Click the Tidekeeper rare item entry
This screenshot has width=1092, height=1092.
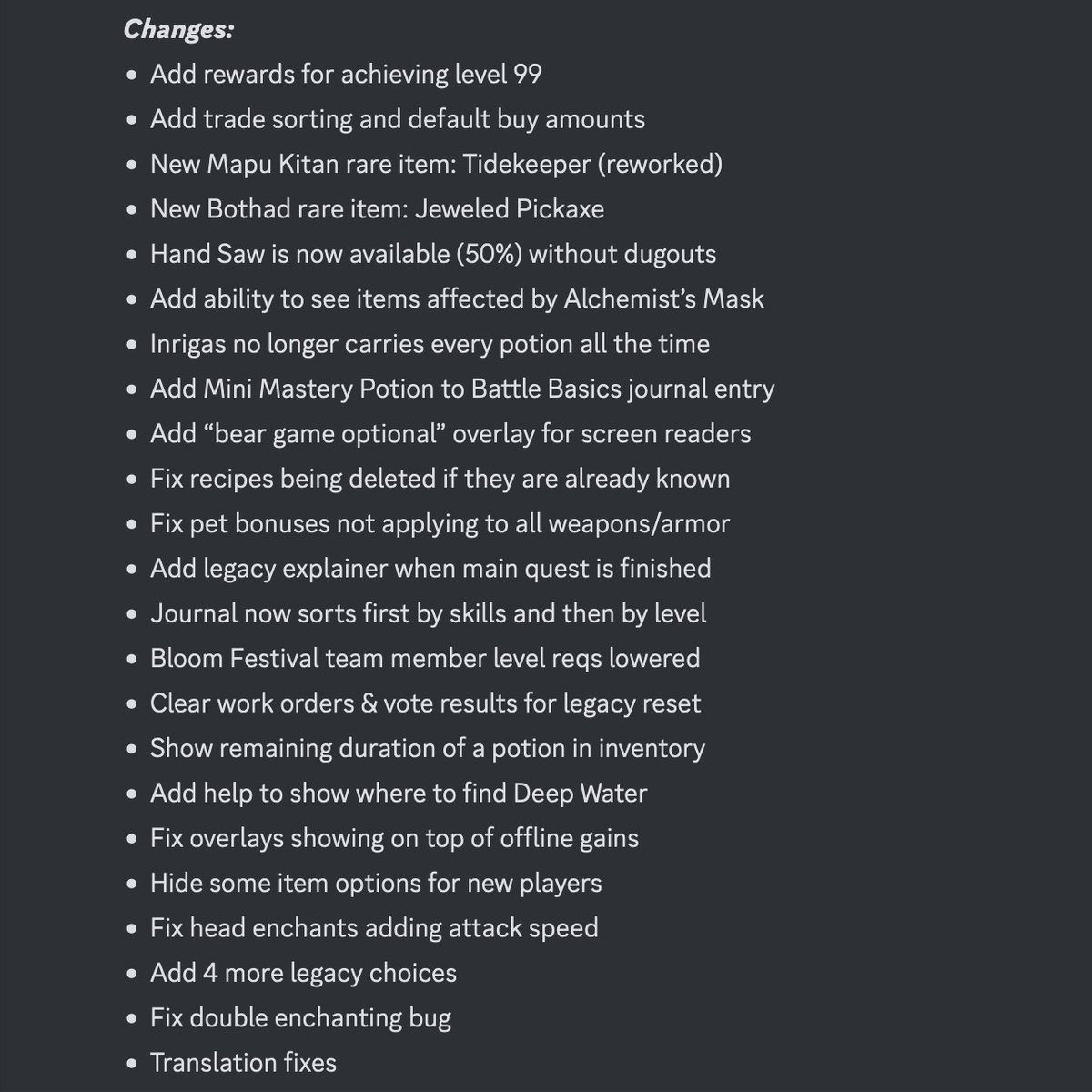(x=437, y=164)
